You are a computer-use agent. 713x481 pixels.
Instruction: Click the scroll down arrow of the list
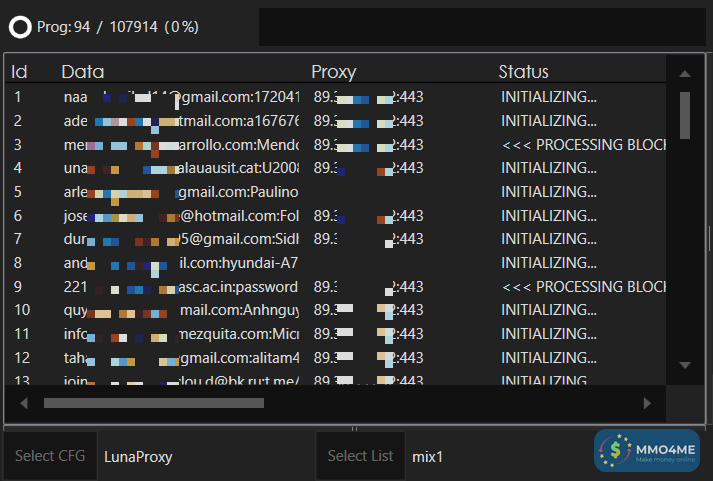(685, 365)
